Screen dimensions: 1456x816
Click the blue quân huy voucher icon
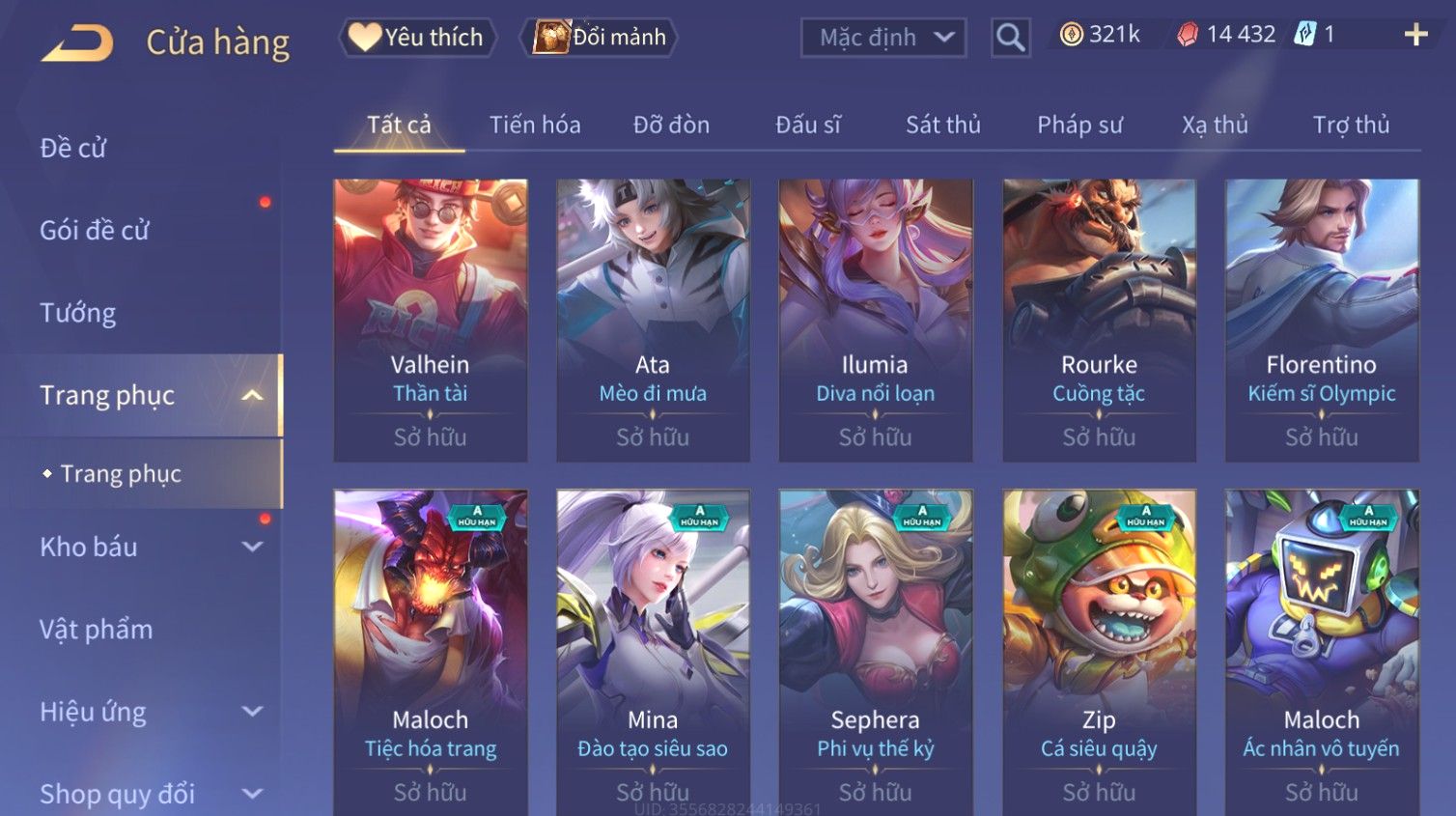click(x=1304, y=35)
